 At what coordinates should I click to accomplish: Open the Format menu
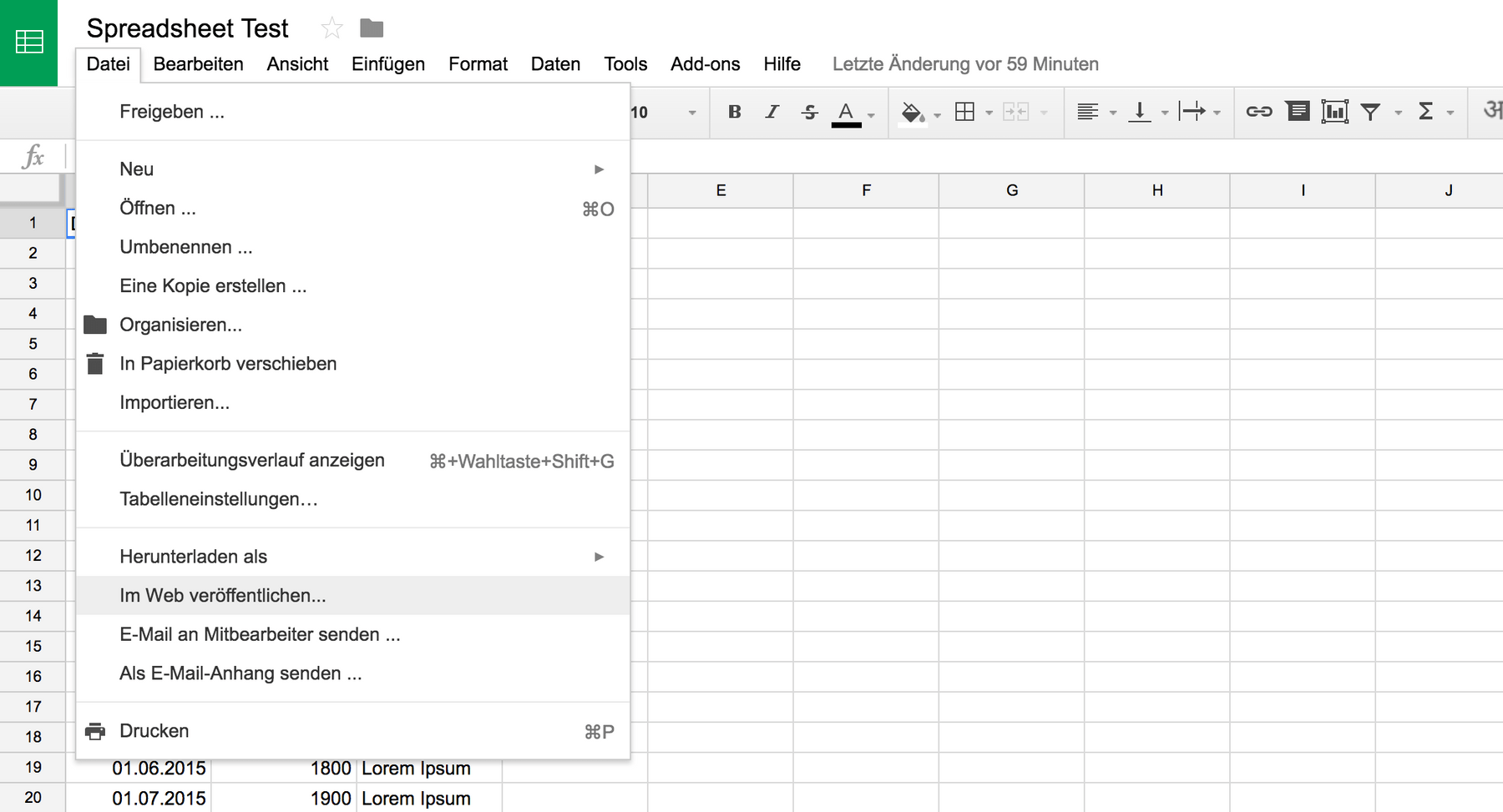pyautogui.click(x=477, y=63)
